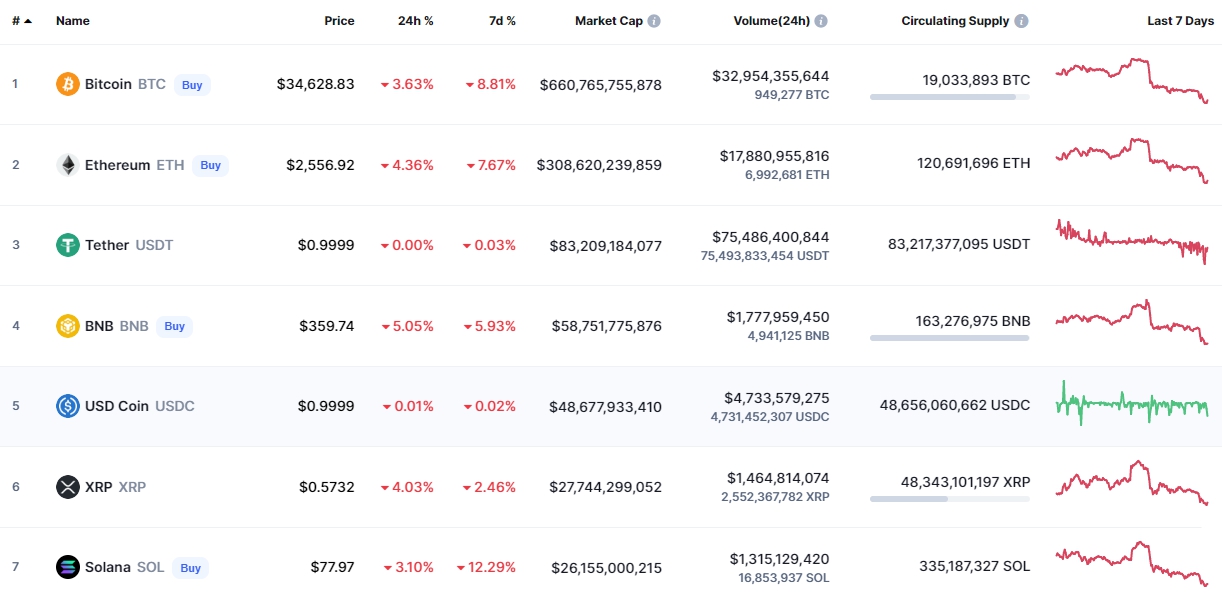Sort table by rank number column

22,21
